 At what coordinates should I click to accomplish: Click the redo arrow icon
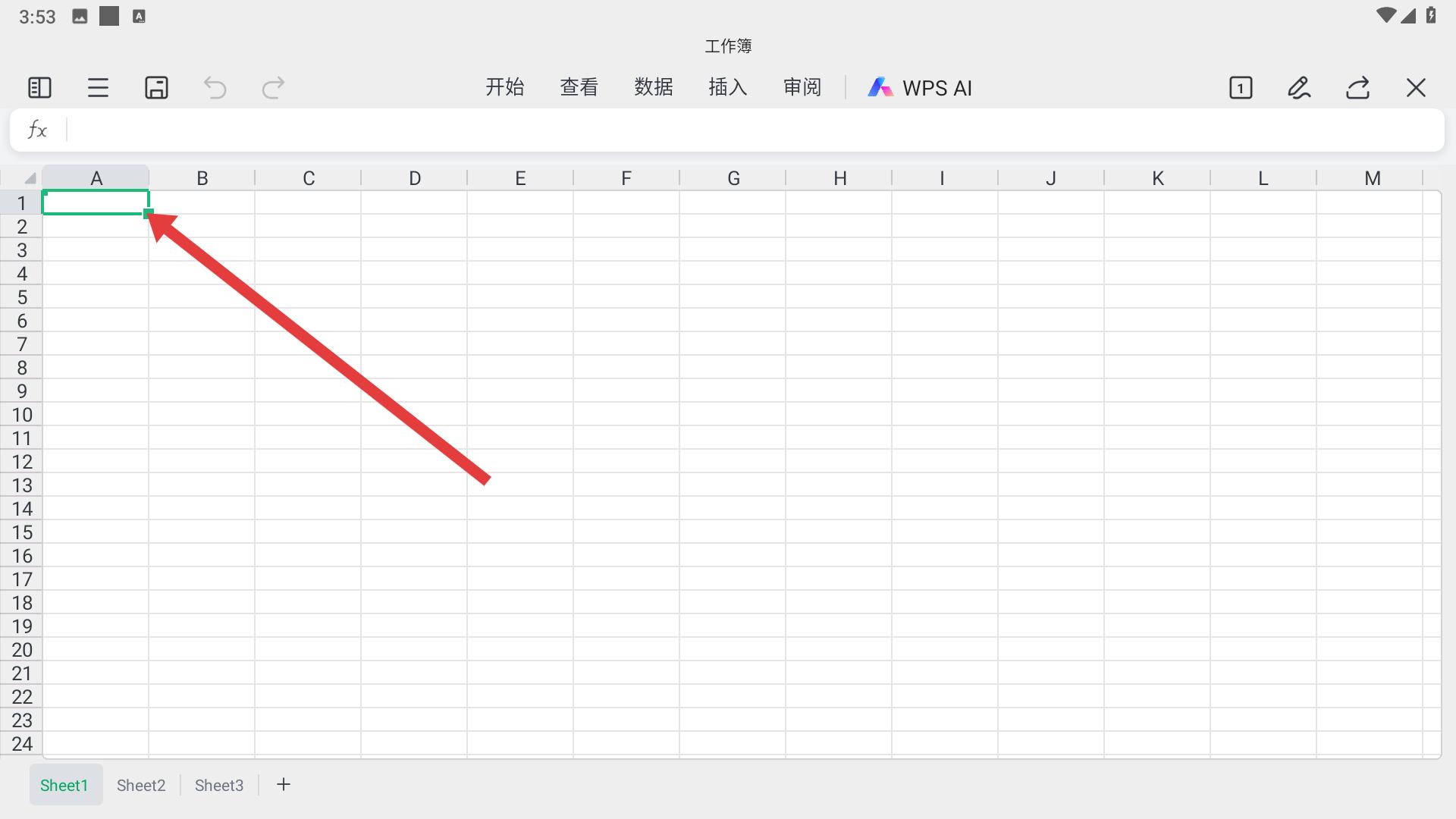click(273, 88)
